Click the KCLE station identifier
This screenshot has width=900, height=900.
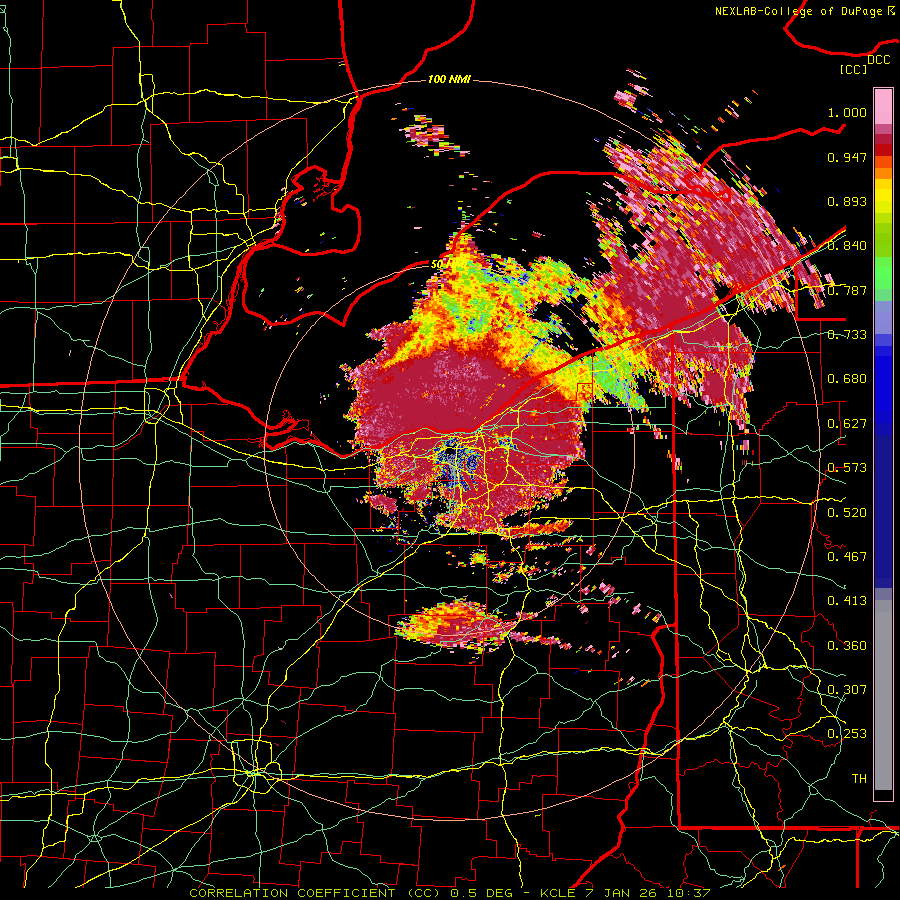tap(557, 893)
